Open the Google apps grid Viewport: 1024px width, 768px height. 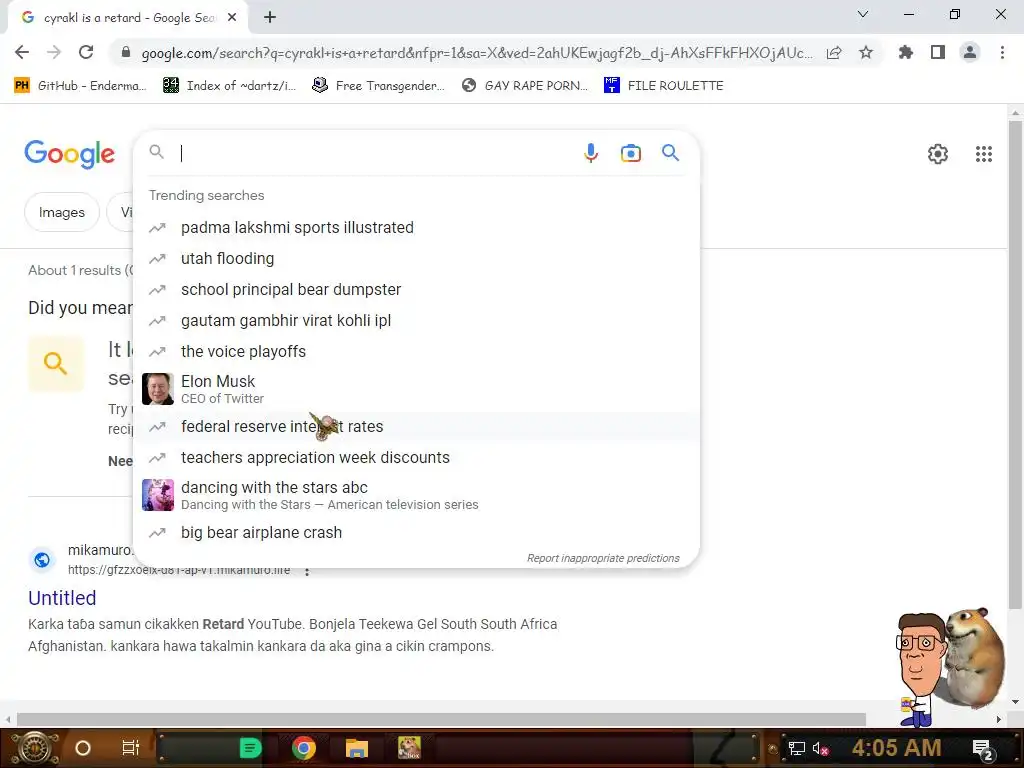tap(984, 154)
